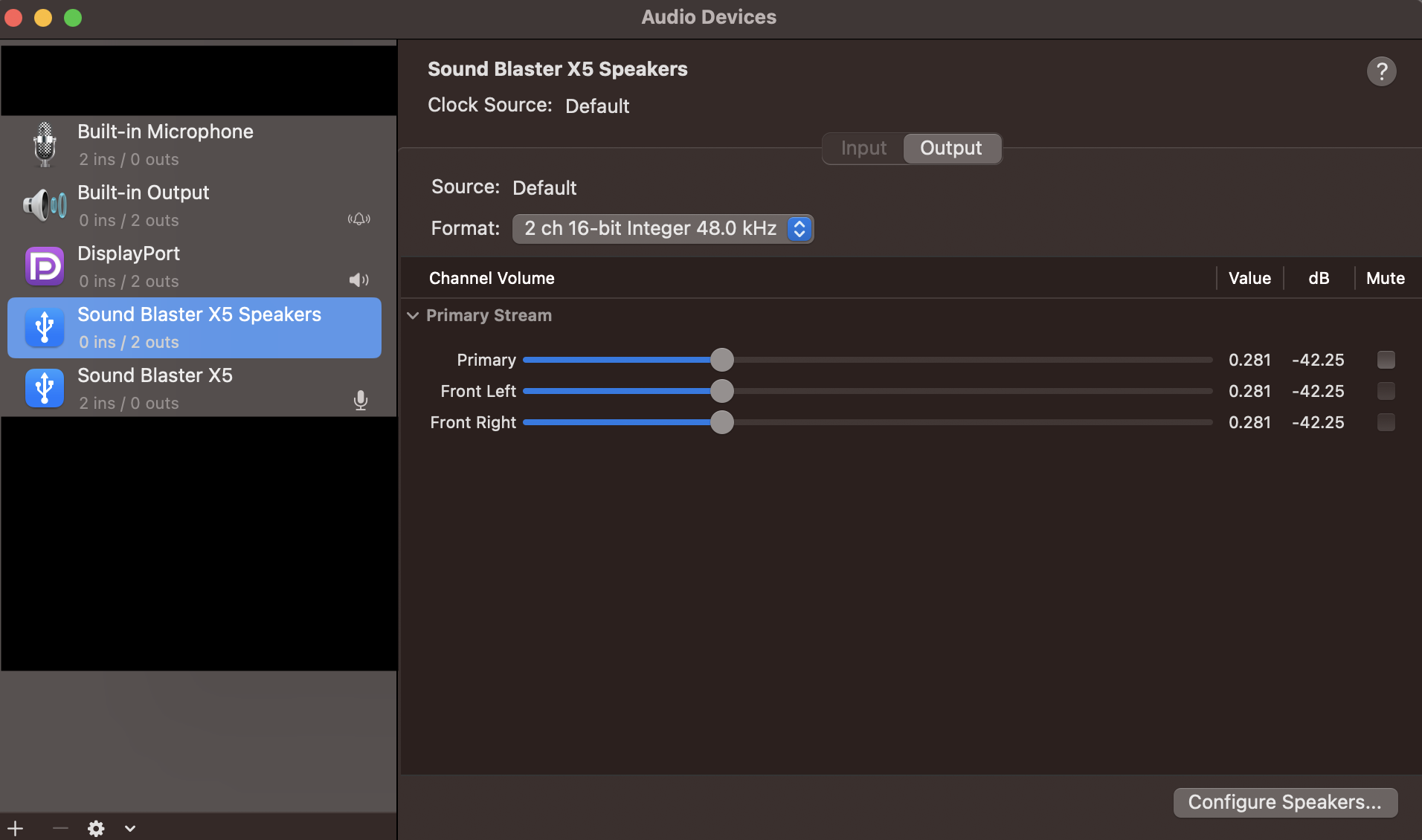Mute the Primary channel checkbox
Screen dimensions: 1422x840
1386,360
